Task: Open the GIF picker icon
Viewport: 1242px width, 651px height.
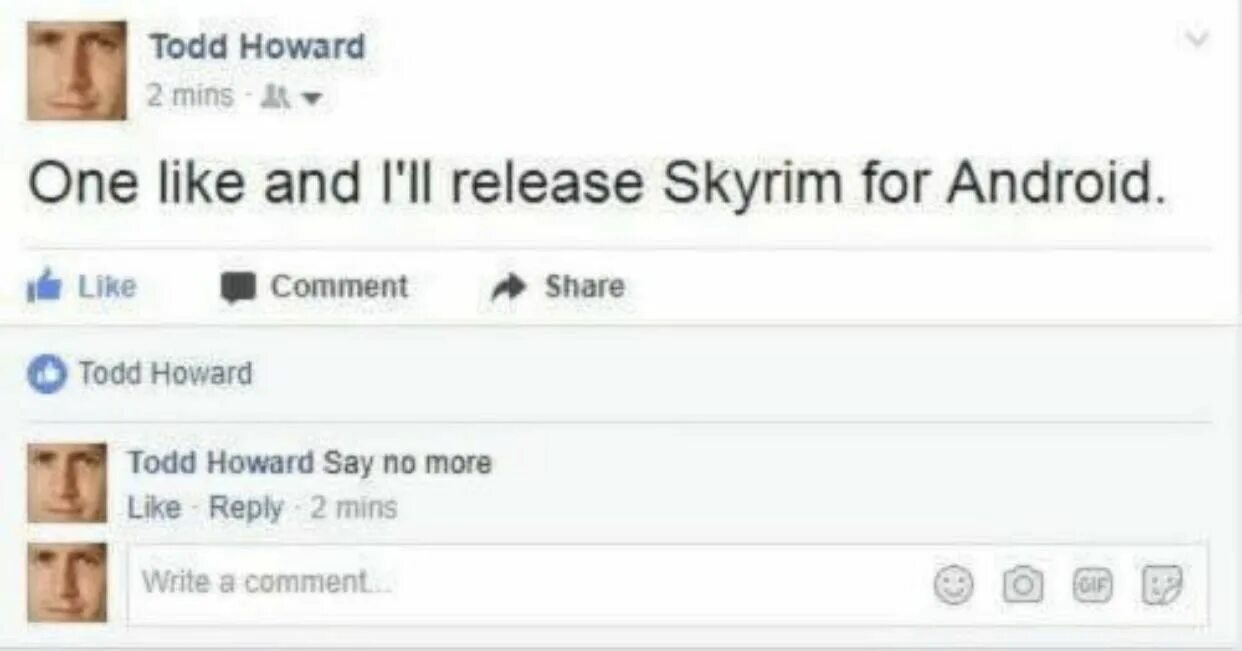Action: [1091, 584]
